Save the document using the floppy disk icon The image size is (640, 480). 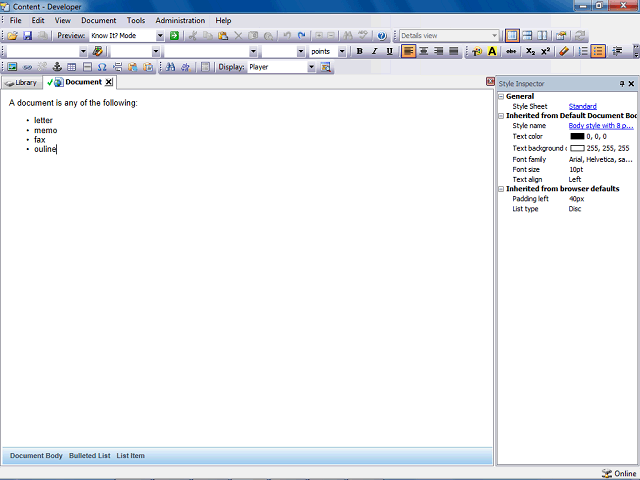[27, 36]
